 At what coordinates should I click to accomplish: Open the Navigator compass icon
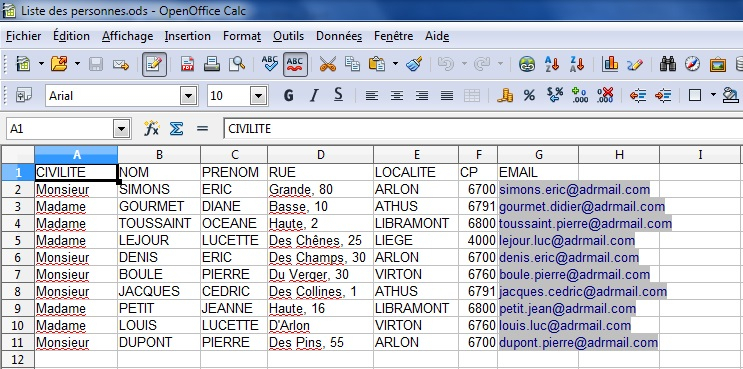692,64
